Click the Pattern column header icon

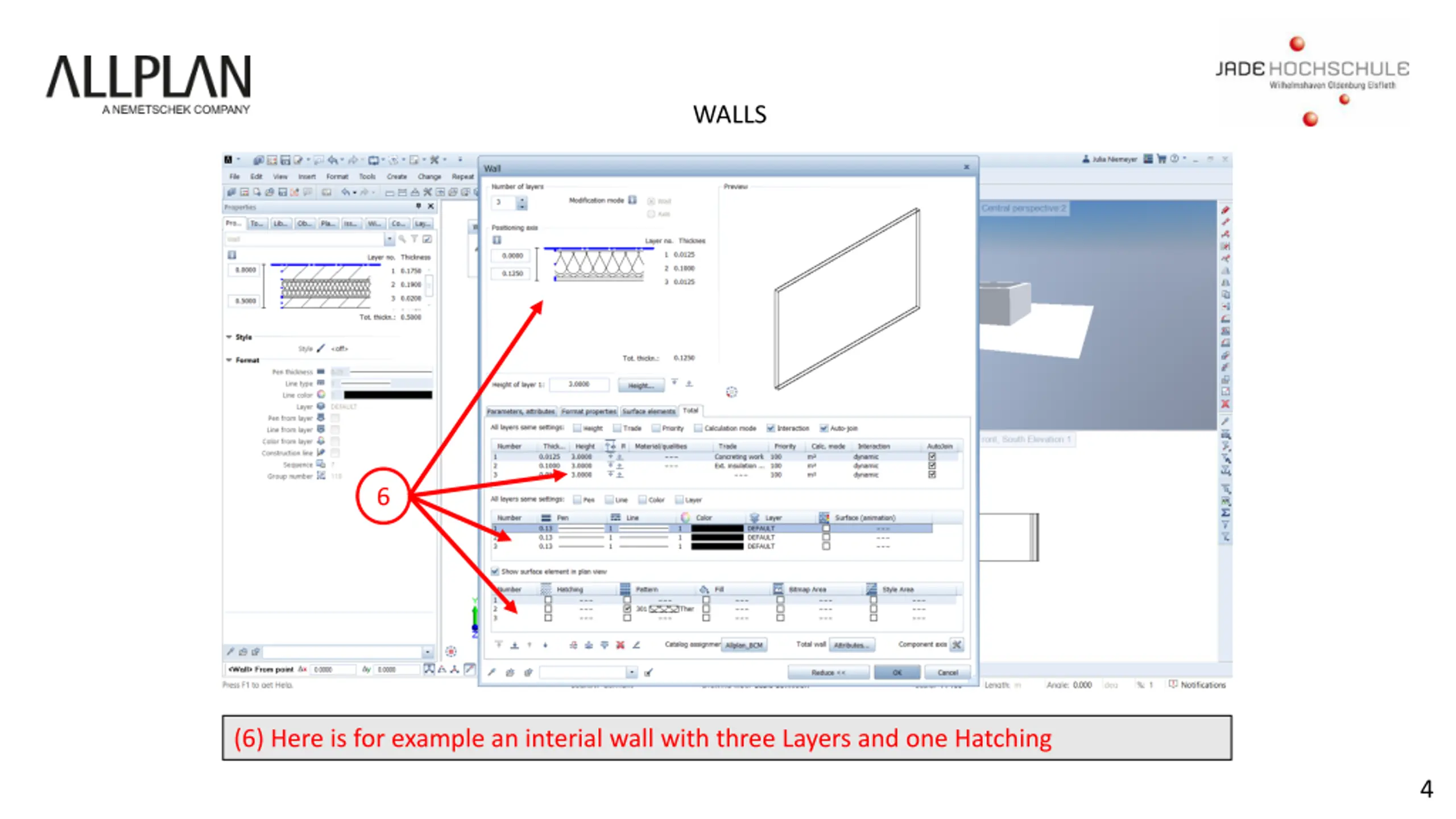(x=625, y=589)
